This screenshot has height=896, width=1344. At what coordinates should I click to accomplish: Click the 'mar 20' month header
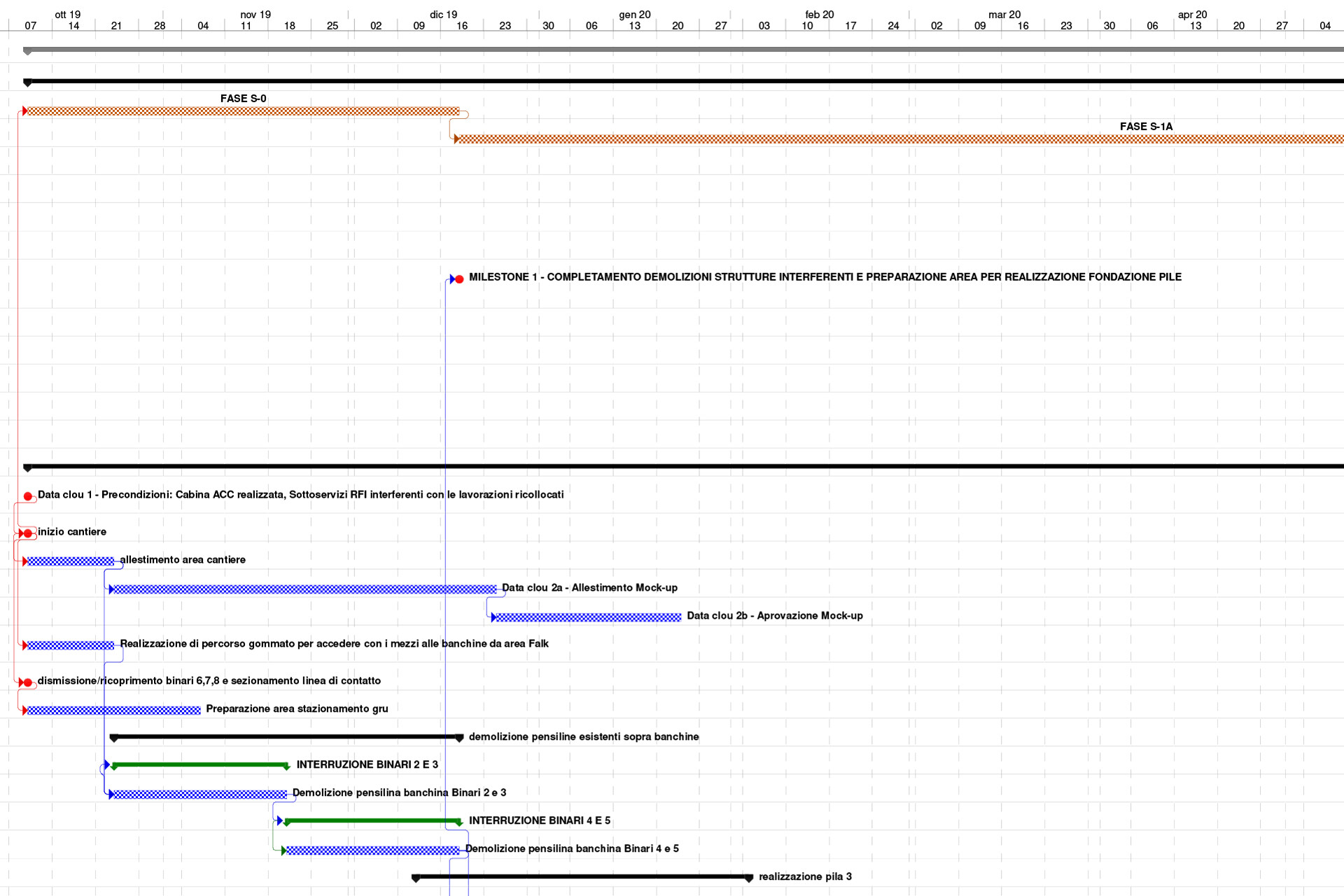[x=1004, y=15]
